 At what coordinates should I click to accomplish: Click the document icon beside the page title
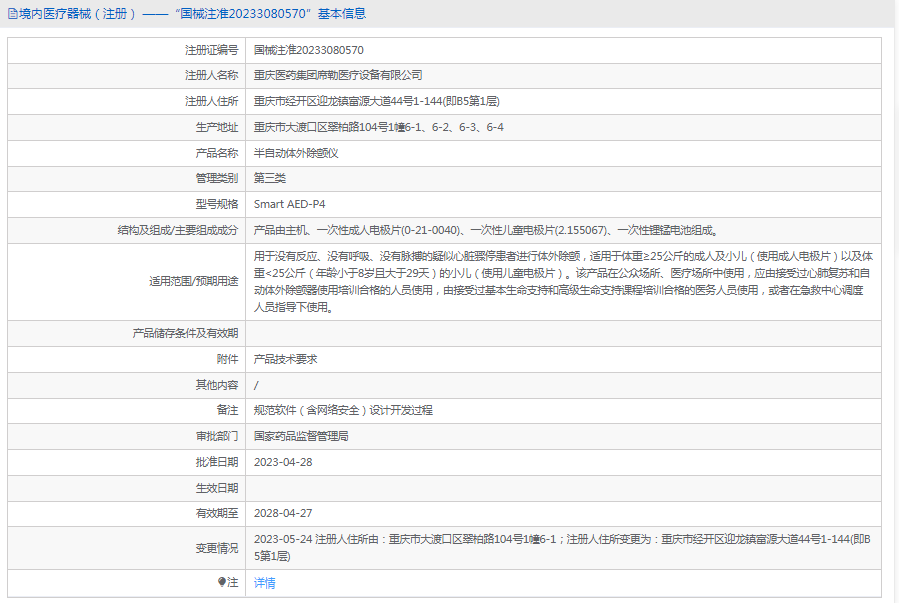[13, 14]
